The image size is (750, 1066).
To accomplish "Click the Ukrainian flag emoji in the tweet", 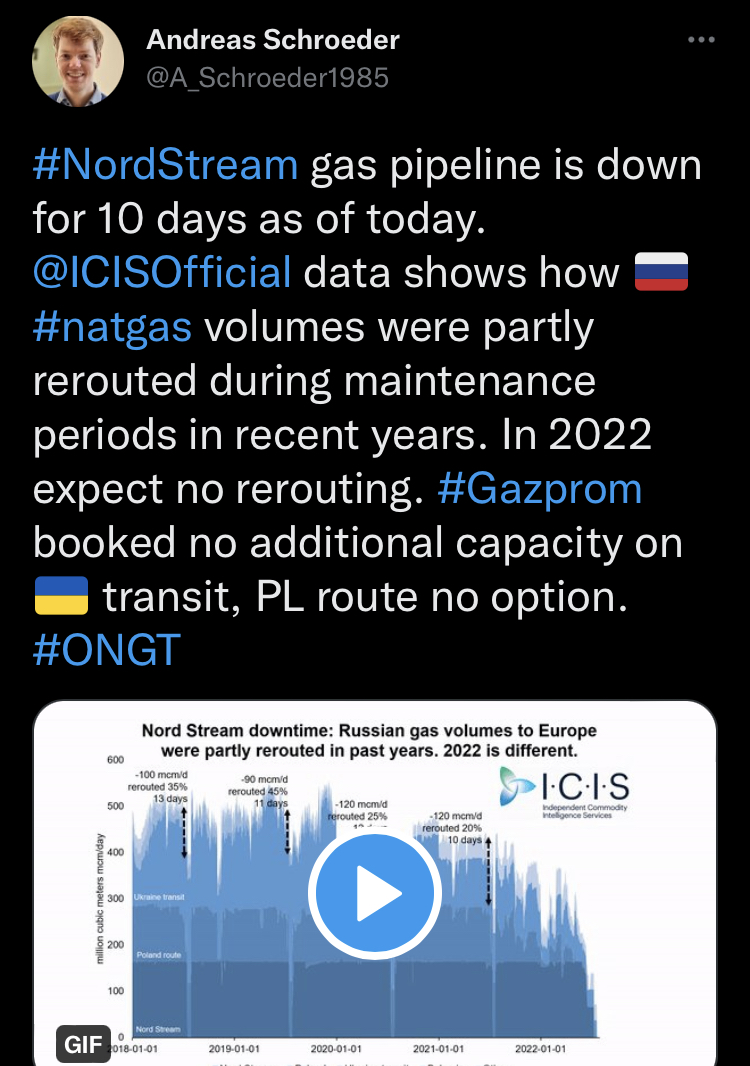I will (x=61, y=596).
